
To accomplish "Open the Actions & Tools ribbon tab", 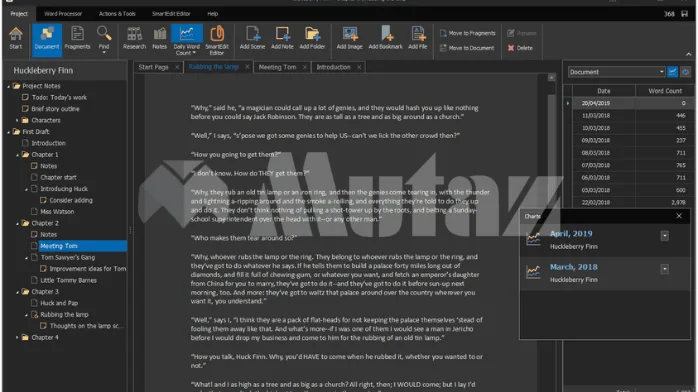I will 117,14.
